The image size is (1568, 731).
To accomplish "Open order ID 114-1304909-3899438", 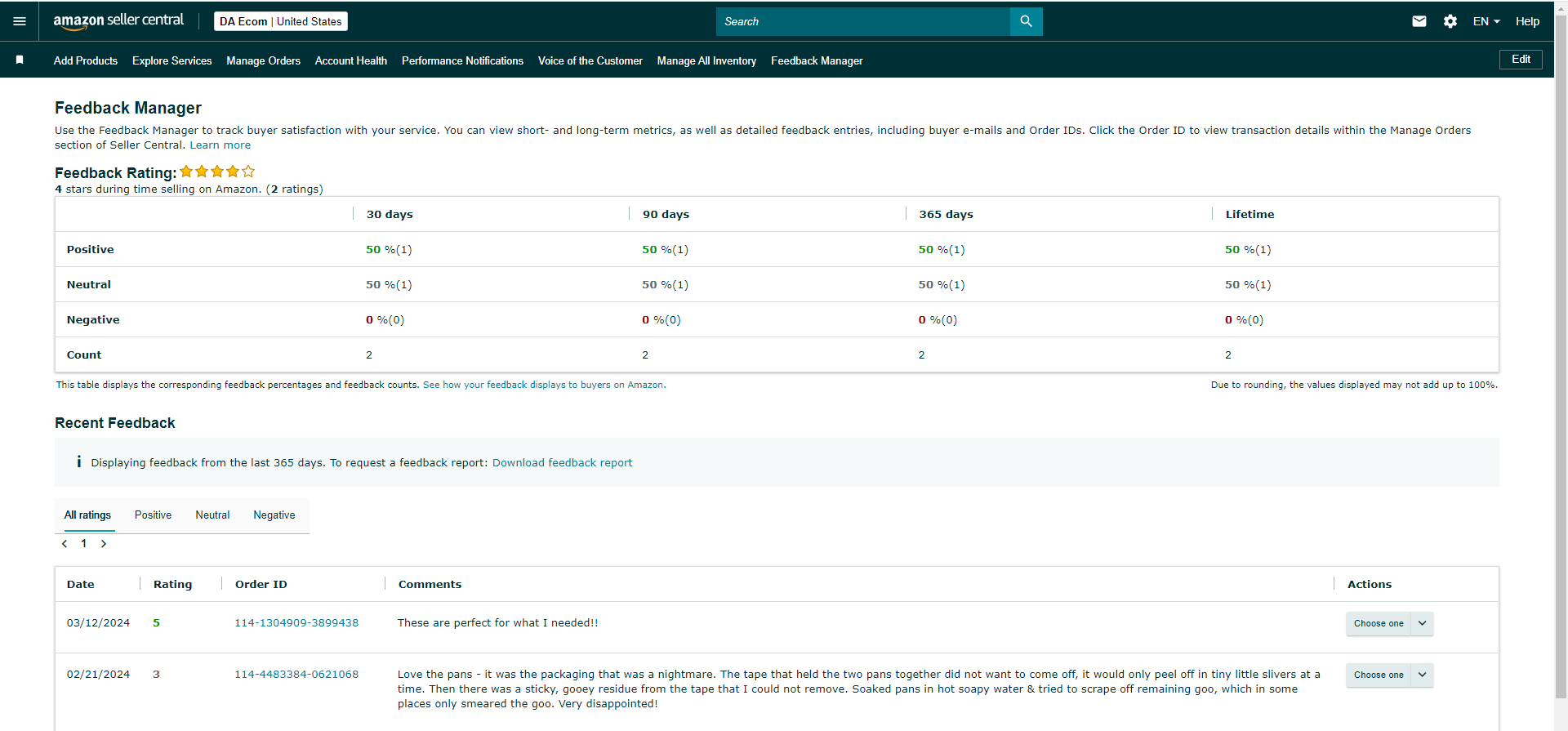I will pyautogui.click(x=296, y=623).
